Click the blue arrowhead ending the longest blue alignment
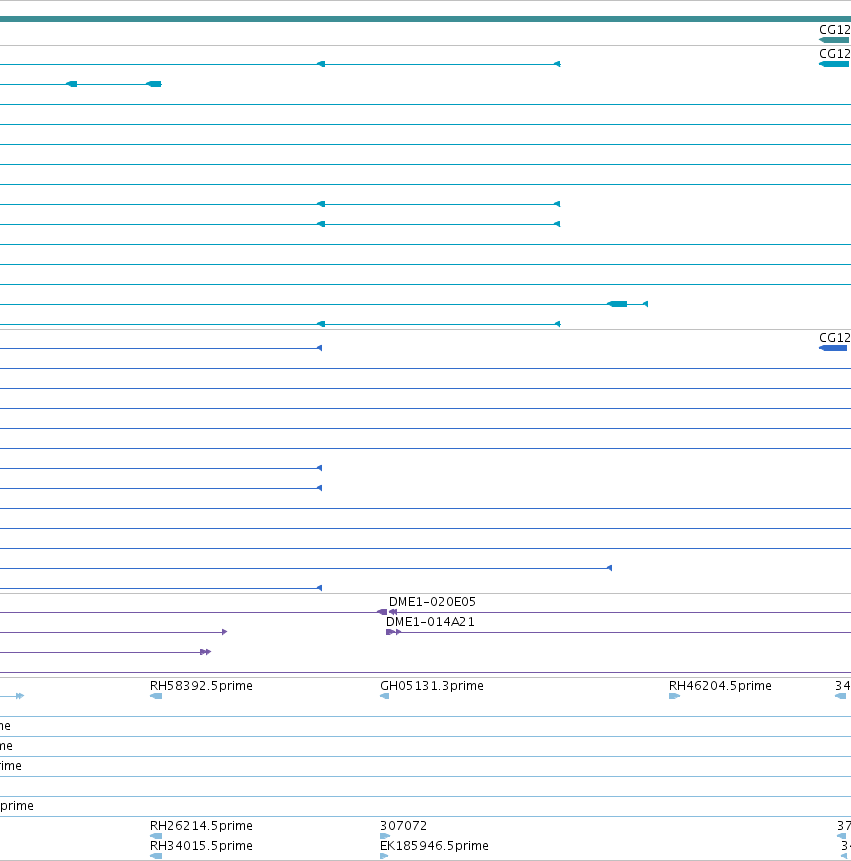This screenshot has width=851, height=861. tap(609, 568)
